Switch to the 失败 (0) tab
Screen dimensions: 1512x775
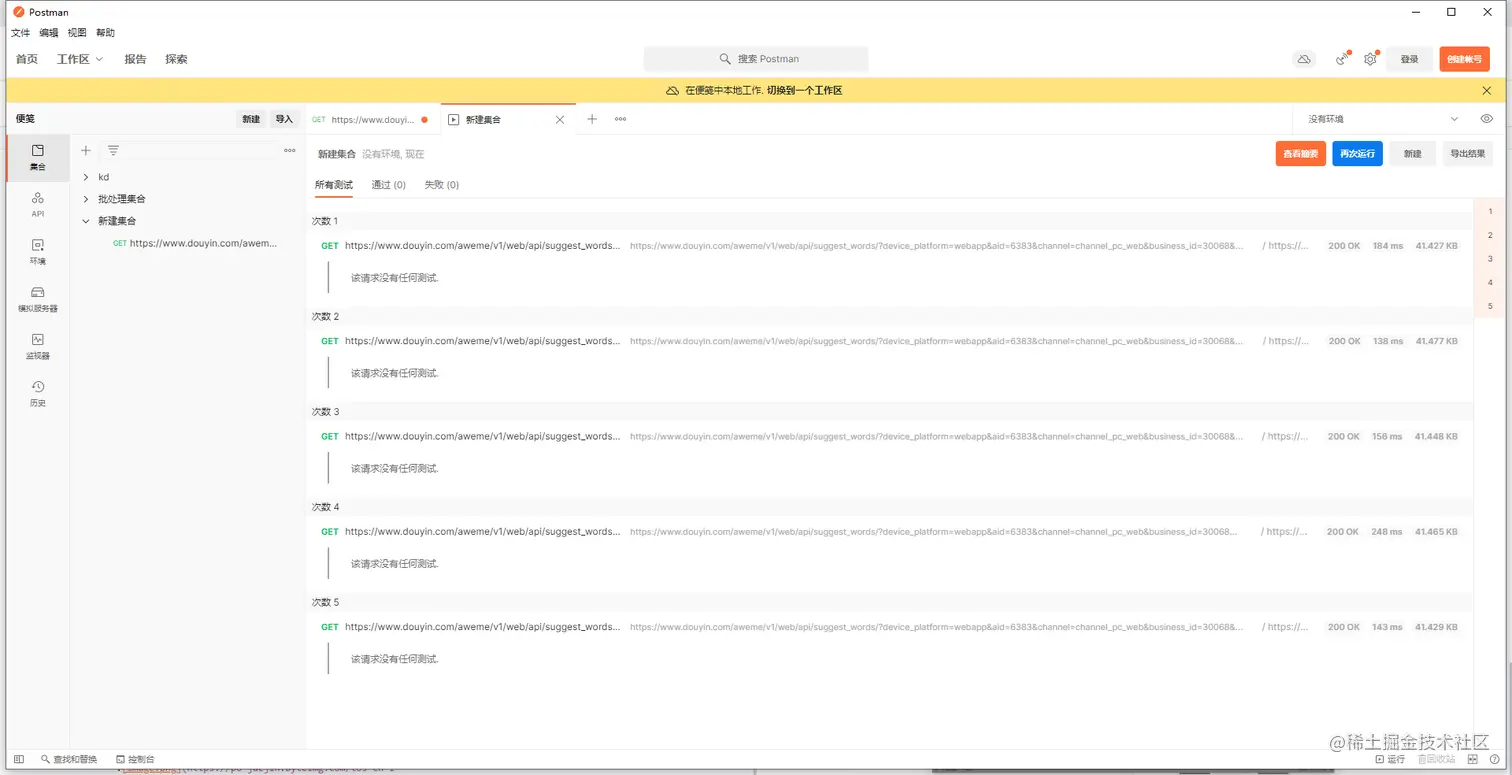[441, 185]
